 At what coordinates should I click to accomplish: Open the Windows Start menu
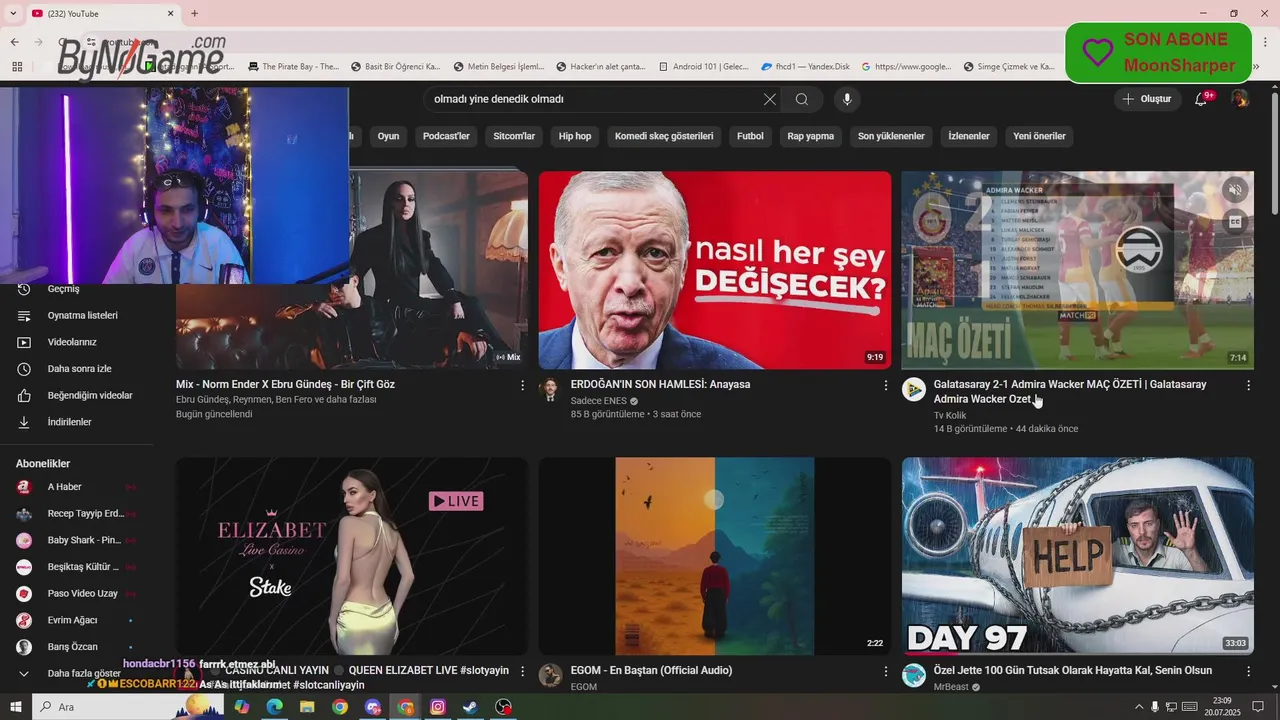16,707
